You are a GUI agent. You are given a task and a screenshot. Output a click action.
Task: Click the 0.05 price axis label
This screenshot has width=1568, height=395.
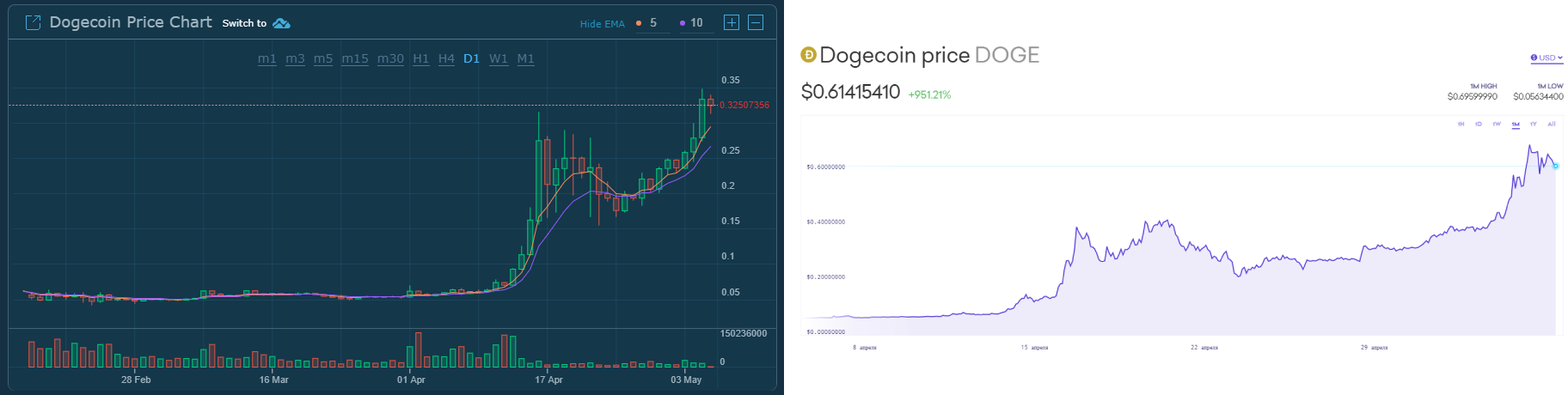tap(731, 292)
